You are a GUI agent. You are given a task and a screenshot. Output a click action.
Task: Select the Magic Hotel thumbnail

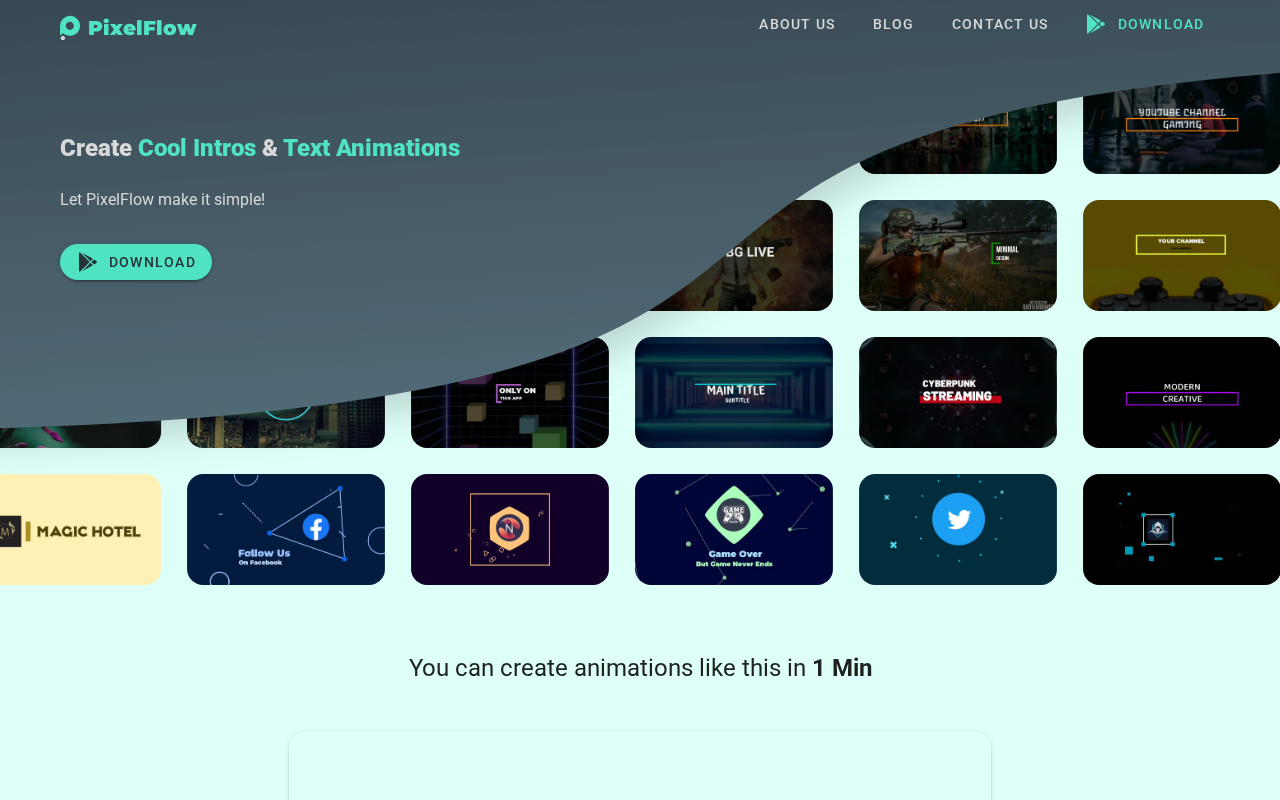click(80, 529)
